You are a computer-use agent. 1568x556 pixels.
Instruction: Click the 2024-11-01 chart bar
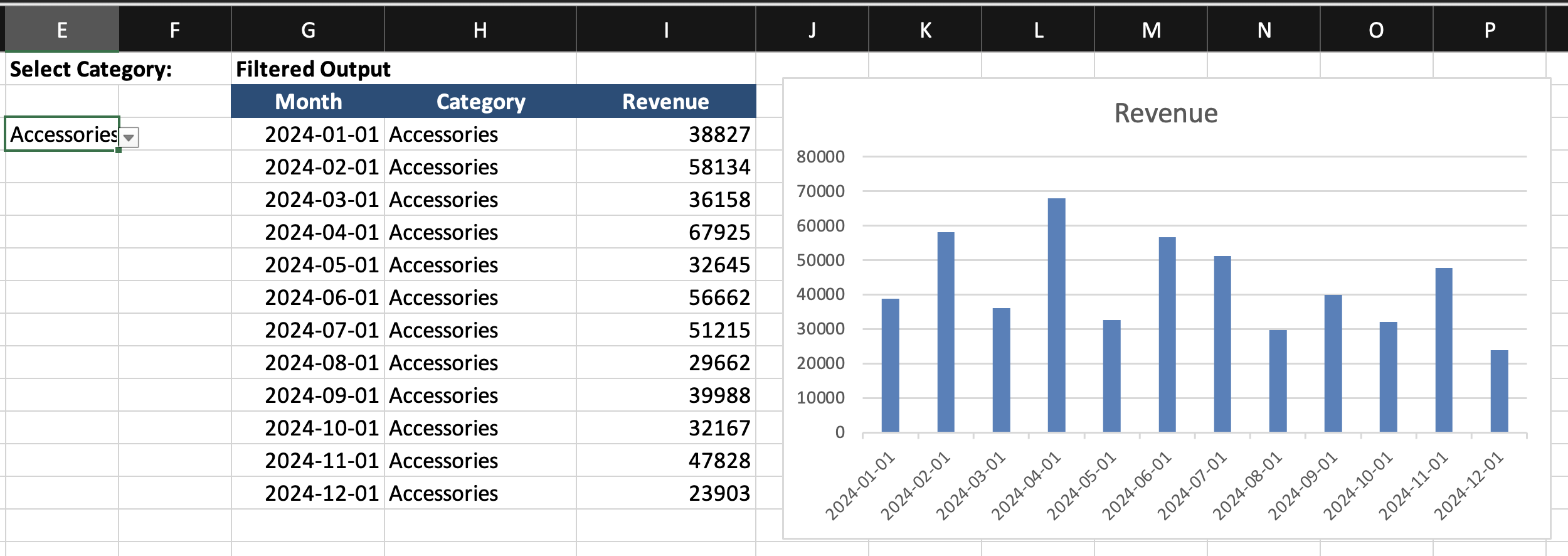(x=1444, y=350)
